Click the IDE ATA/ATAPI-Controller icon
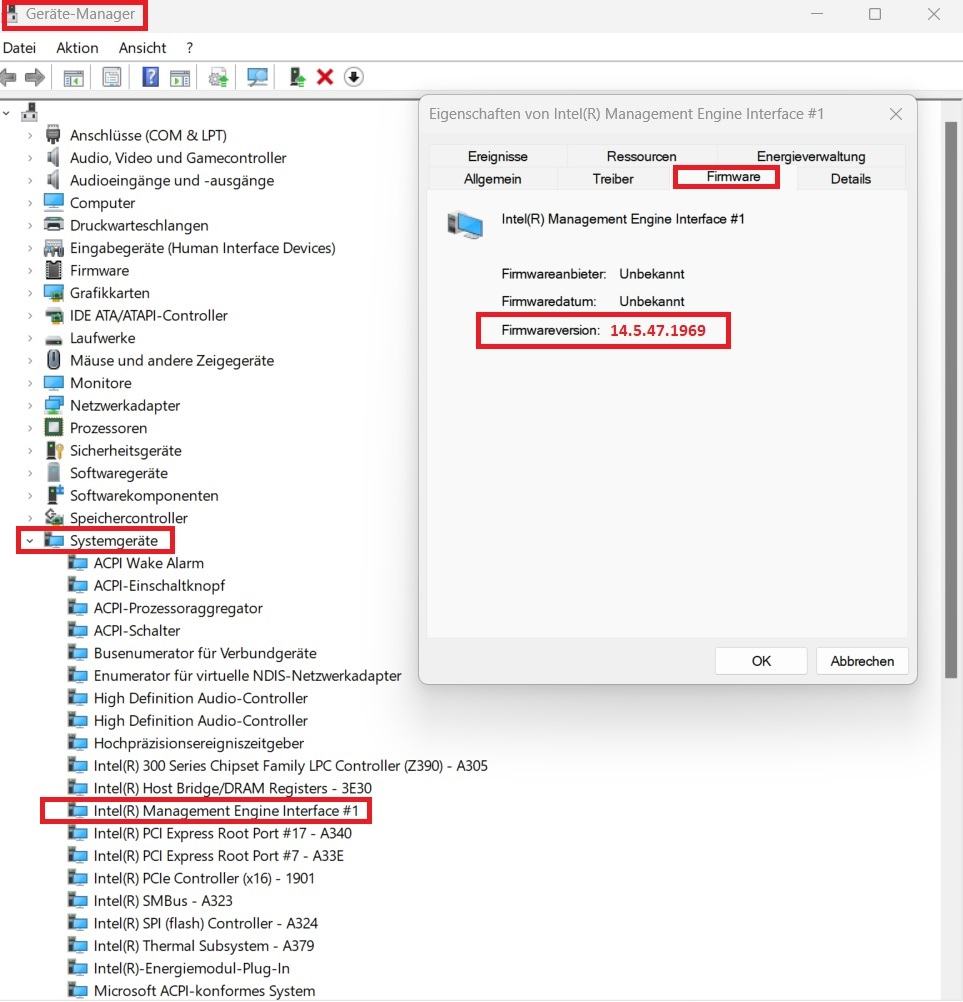The image size is (963, 1002). [54, 315]
